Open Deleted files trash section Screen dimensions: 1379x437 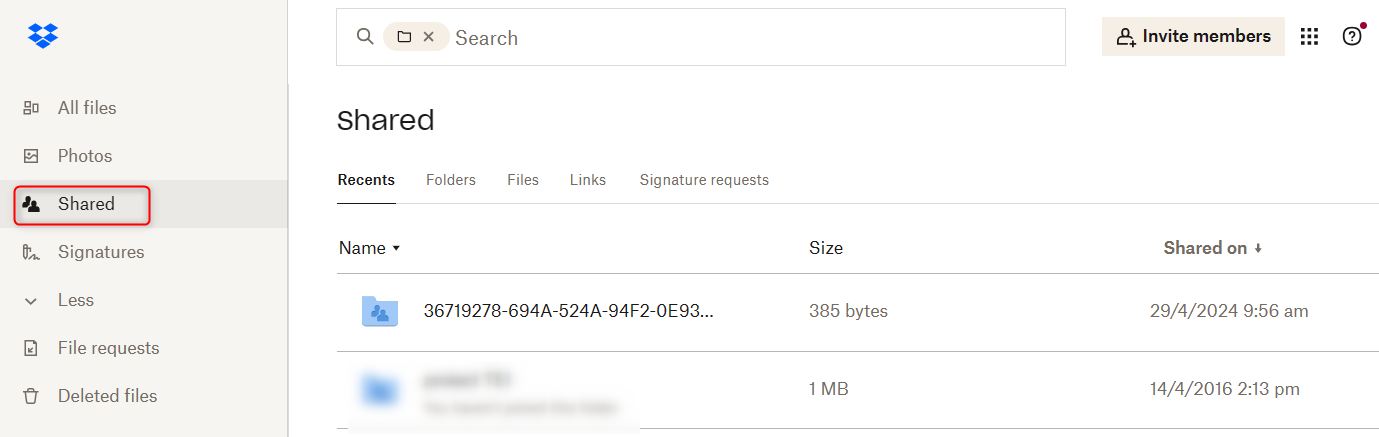click(x=107, y=396)
